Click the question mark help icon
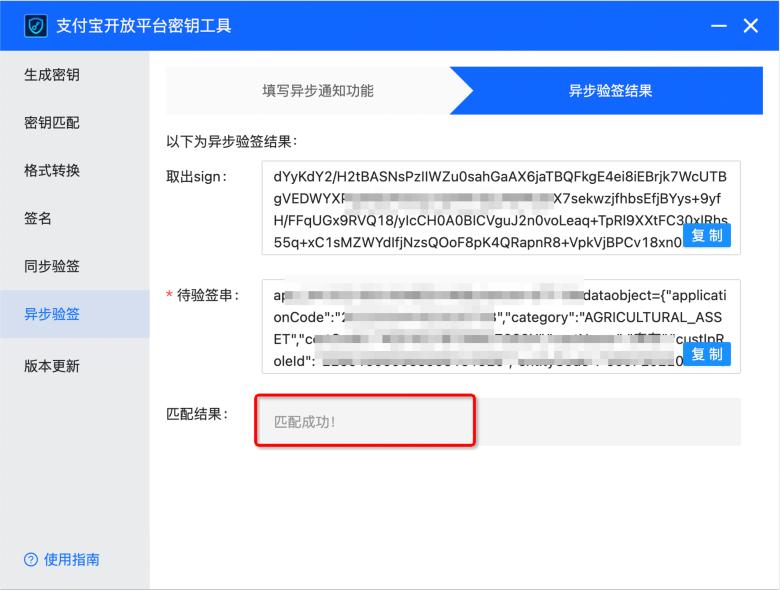780x590 pixels. (x=31, y=560)
